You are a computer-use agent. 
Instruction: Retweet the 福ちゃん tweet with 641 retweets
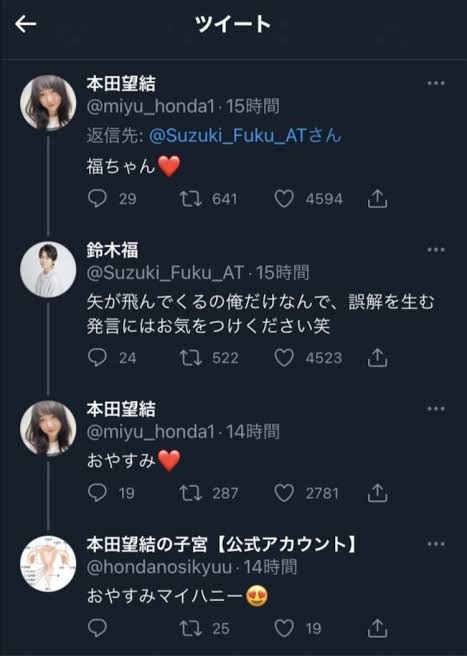pyautogui.click(x=191, y=199)
